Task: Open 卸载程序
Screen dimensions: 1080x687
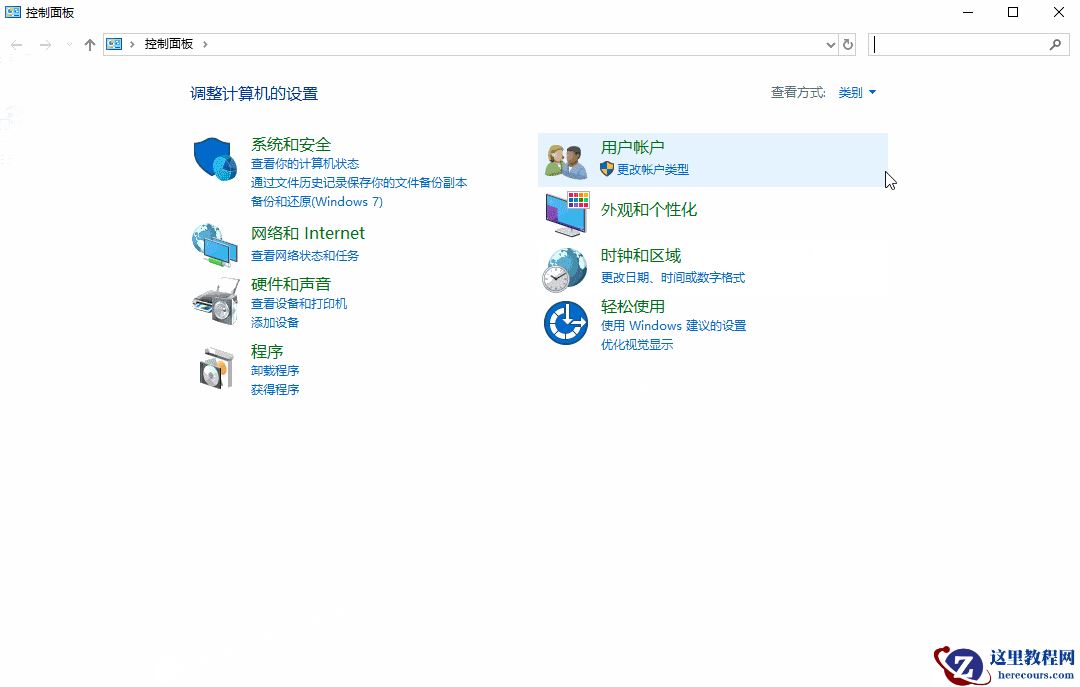Action: pos(275,370)
